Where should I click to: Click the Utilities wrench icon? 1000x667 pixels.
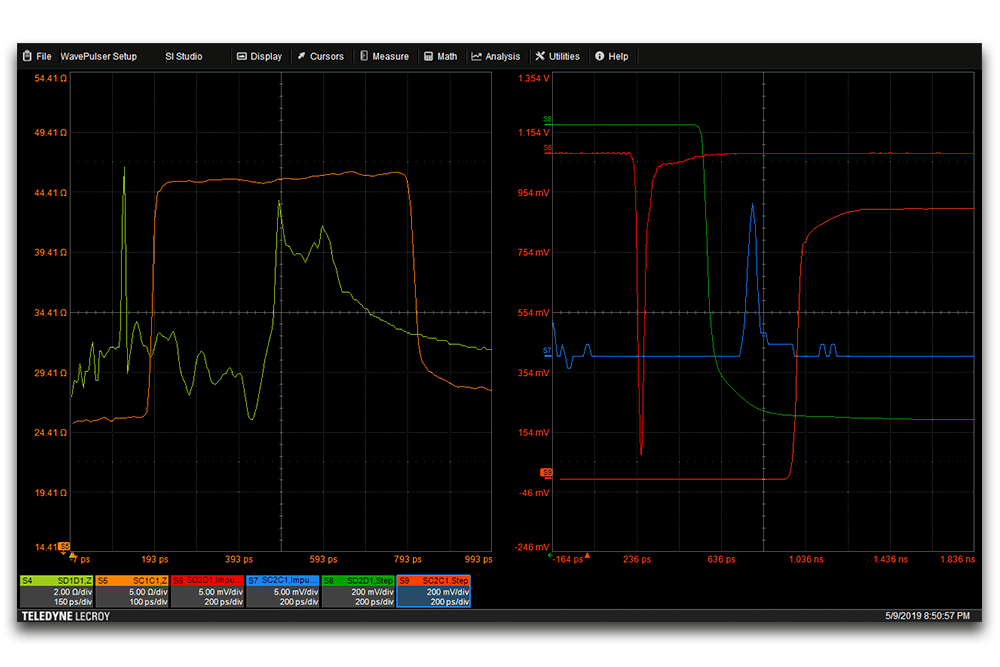tap(541, 57)
